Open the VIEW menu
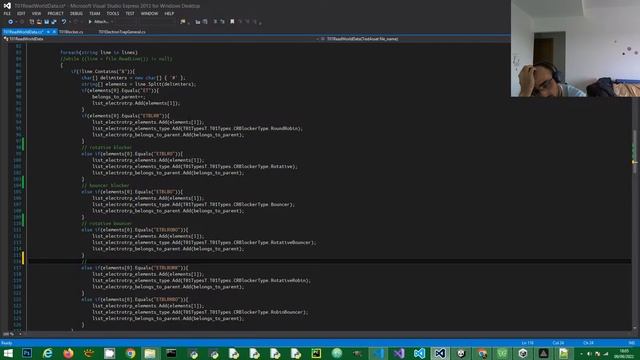This screenshot has width=640, height=360. pyautogui.click(x=36, y=13)
